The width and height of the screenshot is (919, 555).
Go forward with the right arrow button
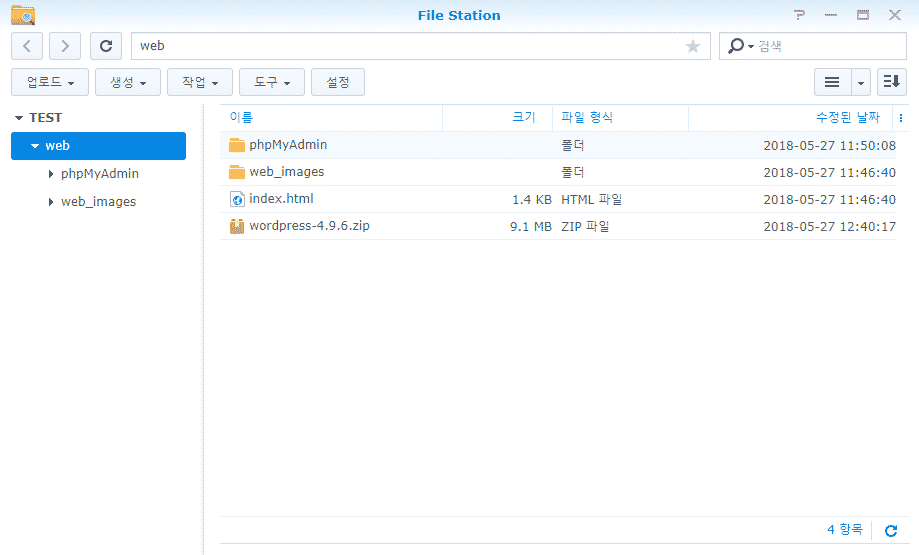(x=64, y=46)
